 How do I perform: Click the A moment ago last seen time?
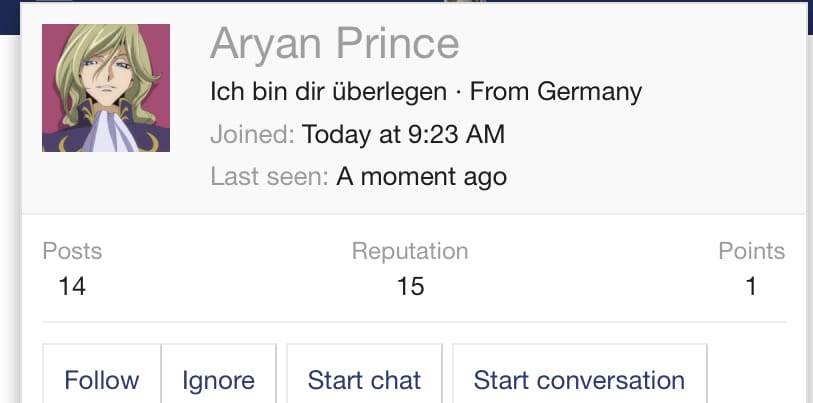422,177
